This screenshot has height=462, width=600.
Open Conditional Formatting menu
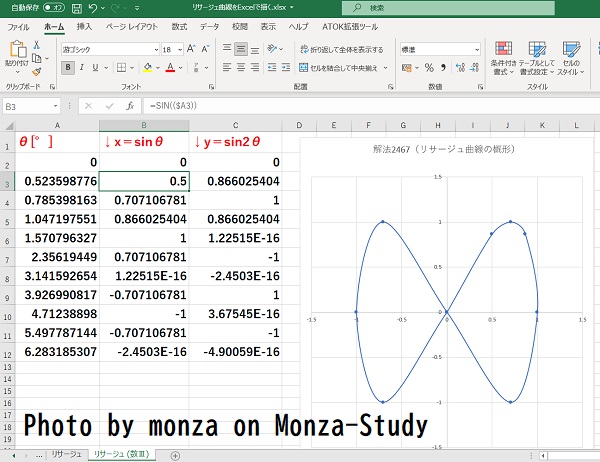click(501, 58)
